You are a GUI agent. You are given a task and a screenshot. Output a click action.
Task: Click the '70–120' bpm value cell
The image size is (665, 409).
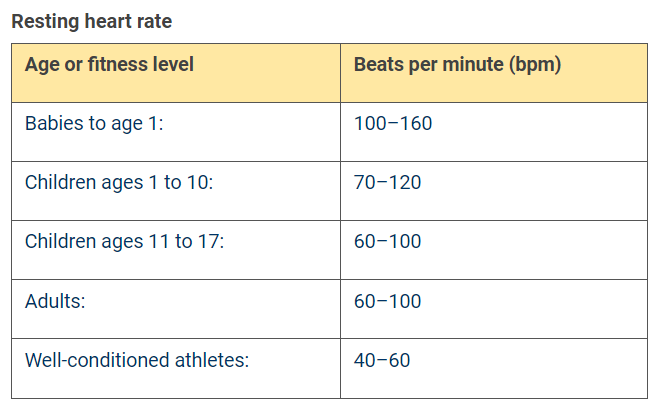388,183
